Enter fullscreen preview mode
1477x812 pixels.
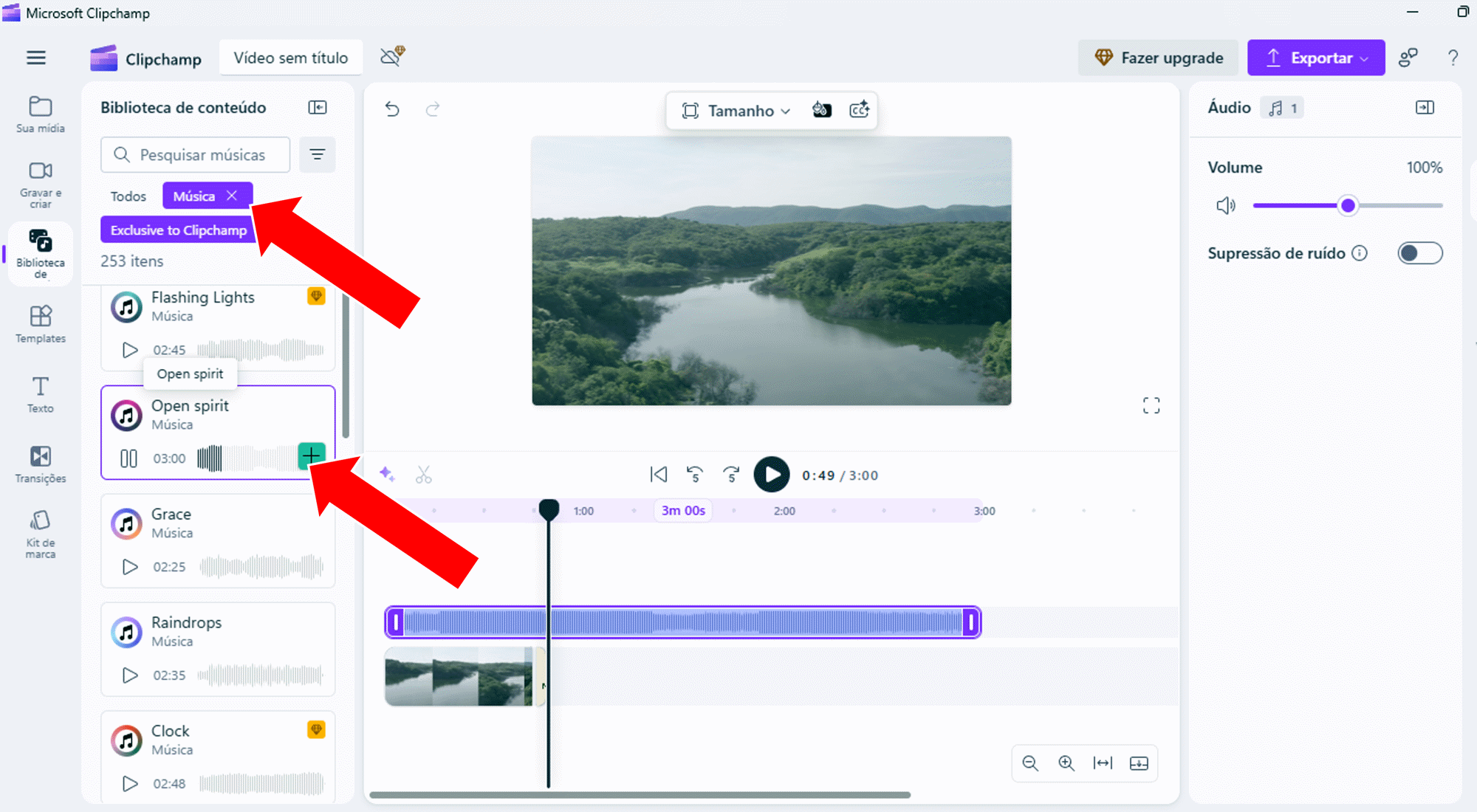point(1151,405)
